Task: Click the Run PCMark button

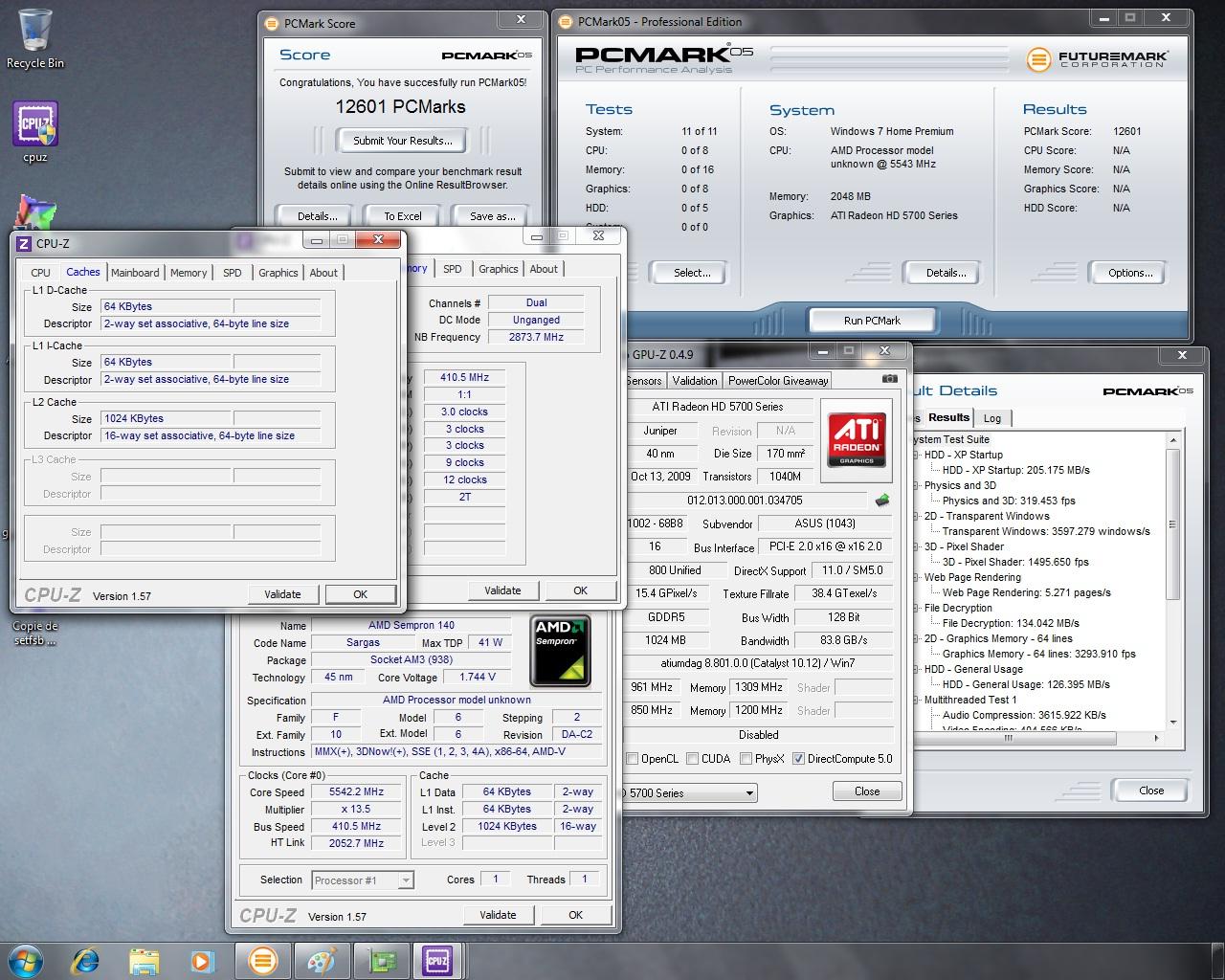Action: pos(872,321)
